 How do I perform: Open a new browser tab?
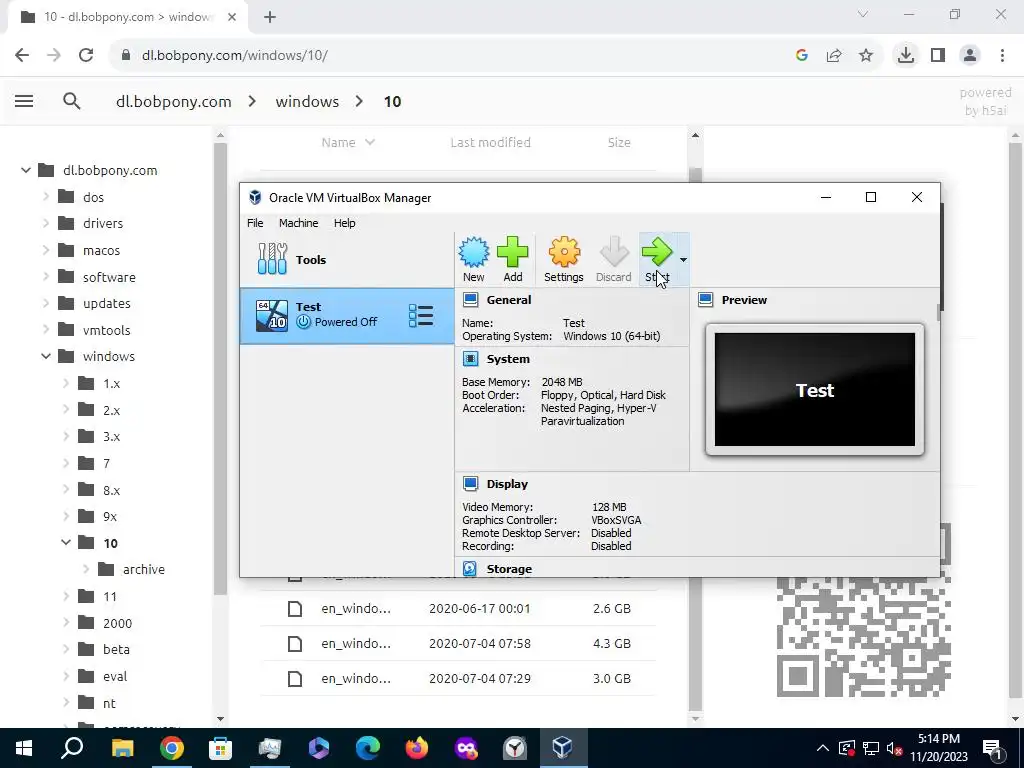[x=270, y=17]
